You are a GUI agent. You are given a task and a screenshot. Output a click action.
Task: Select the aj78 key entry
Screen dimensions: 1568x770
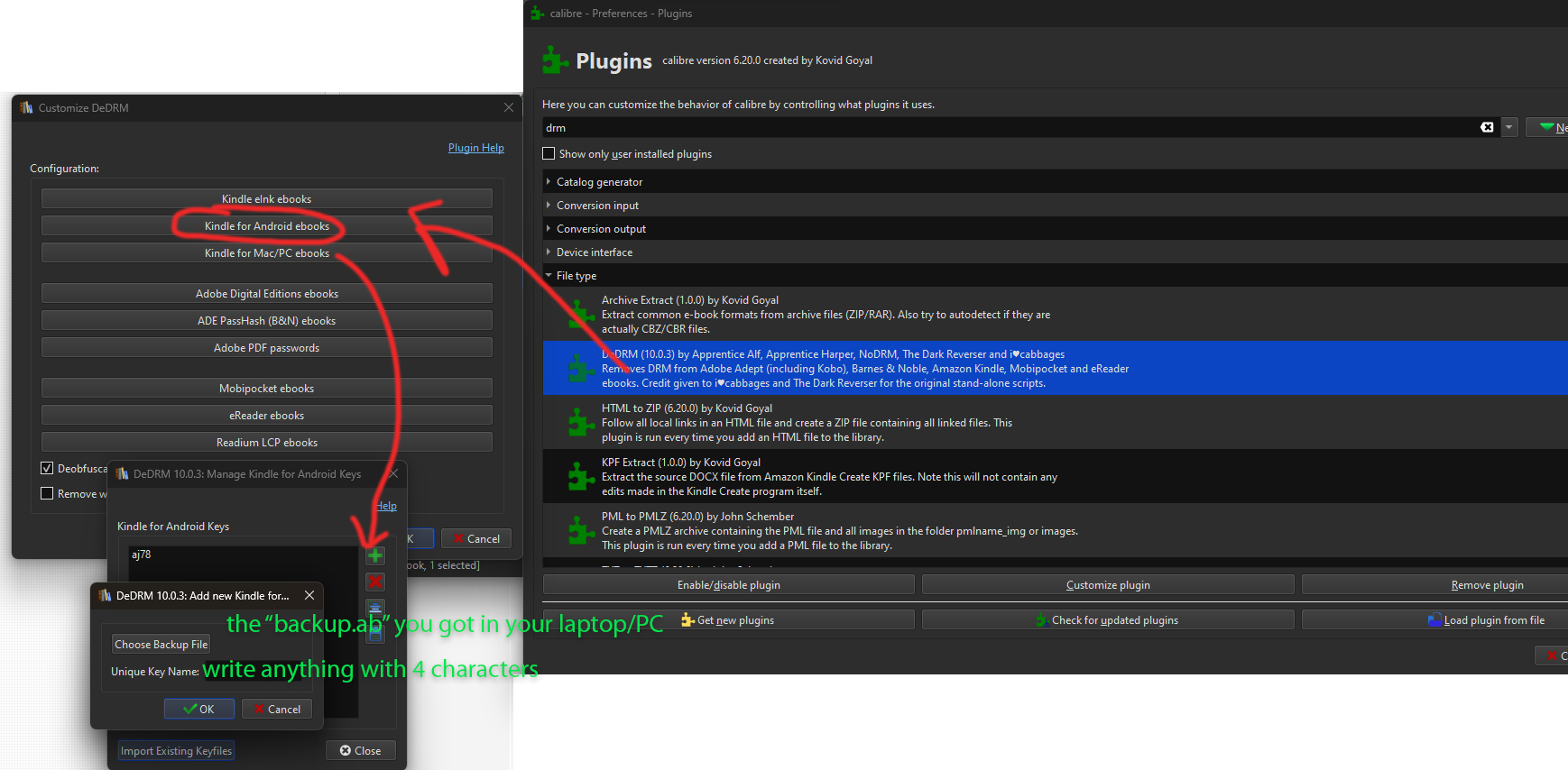click(142, 555)
